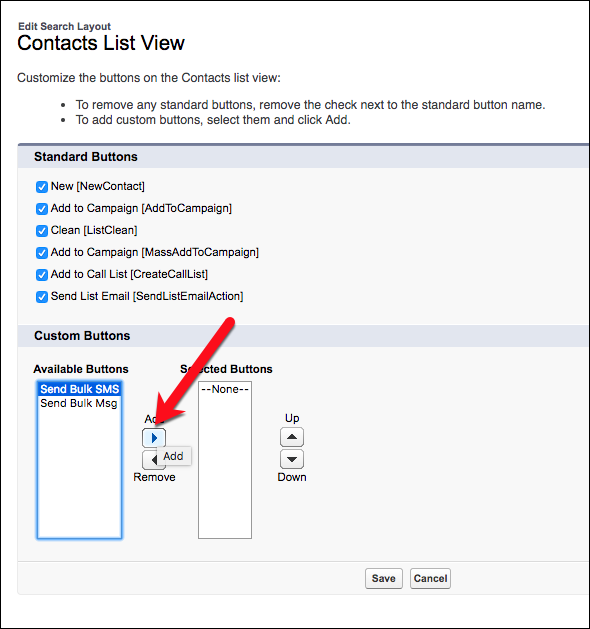
Task: Select --None-- in Selected Buttons list
Action: (225, 389)
